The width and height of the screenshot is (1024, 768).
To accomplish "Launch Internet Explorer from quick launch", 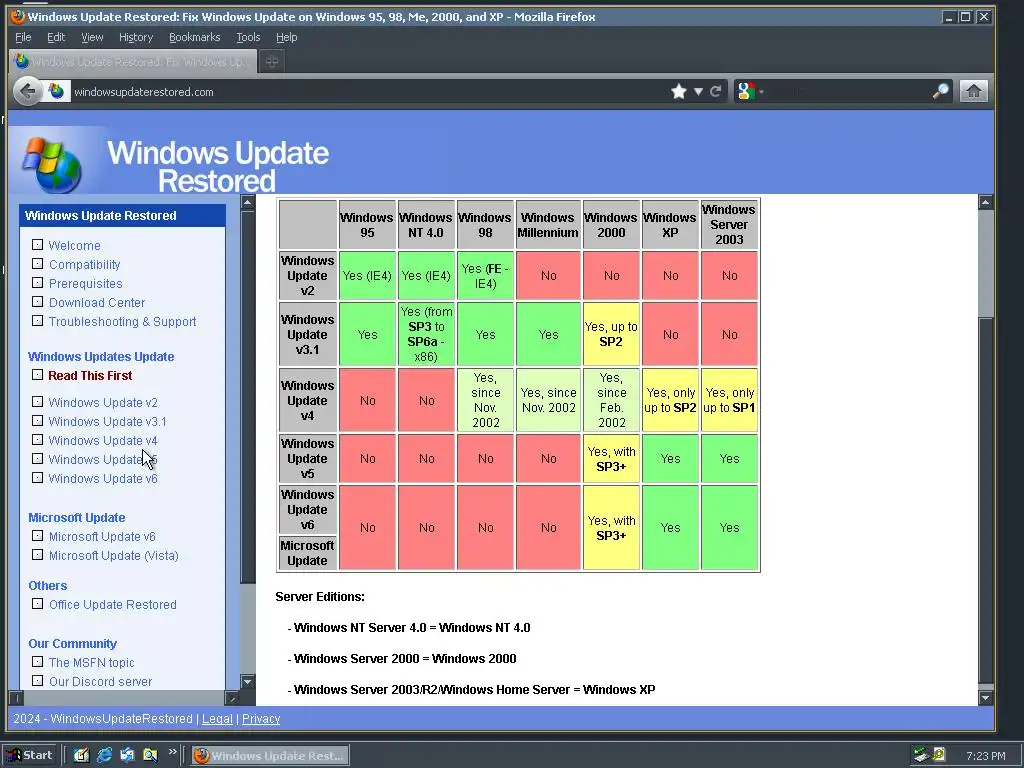I will [104, 755].
